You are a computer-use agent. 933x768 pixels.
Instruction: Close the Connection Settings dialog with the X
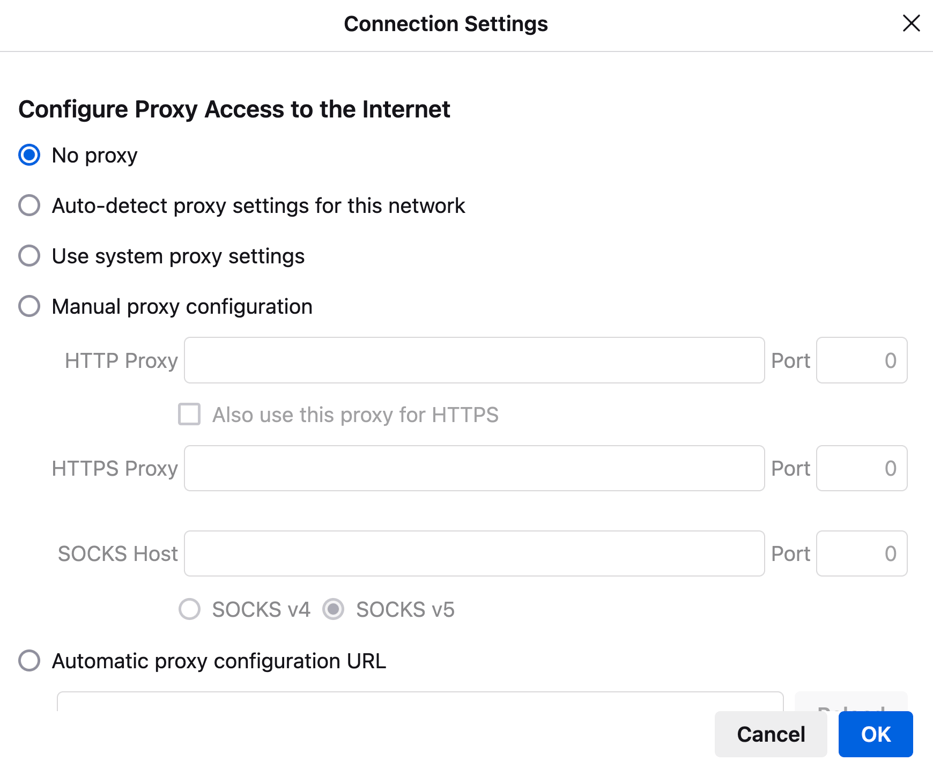tap(911, 23)
